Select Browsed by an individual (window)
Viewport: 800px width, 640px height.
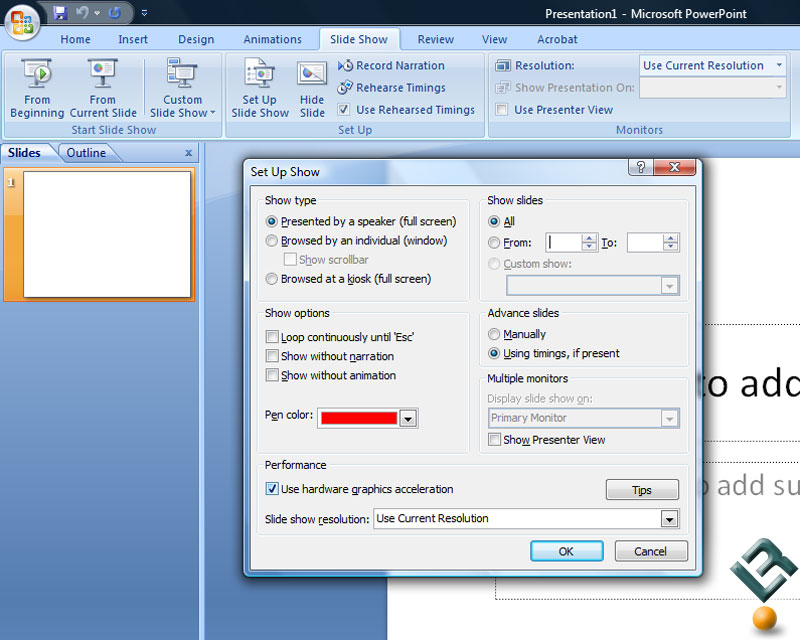(272, 241)
